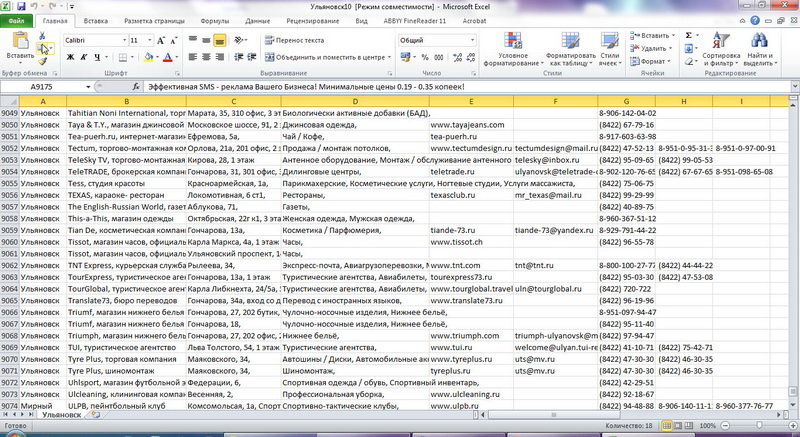Screen dimensions: 800x437
Task: Click the AutoSum sigma icon
Action: tap(688, 35)
